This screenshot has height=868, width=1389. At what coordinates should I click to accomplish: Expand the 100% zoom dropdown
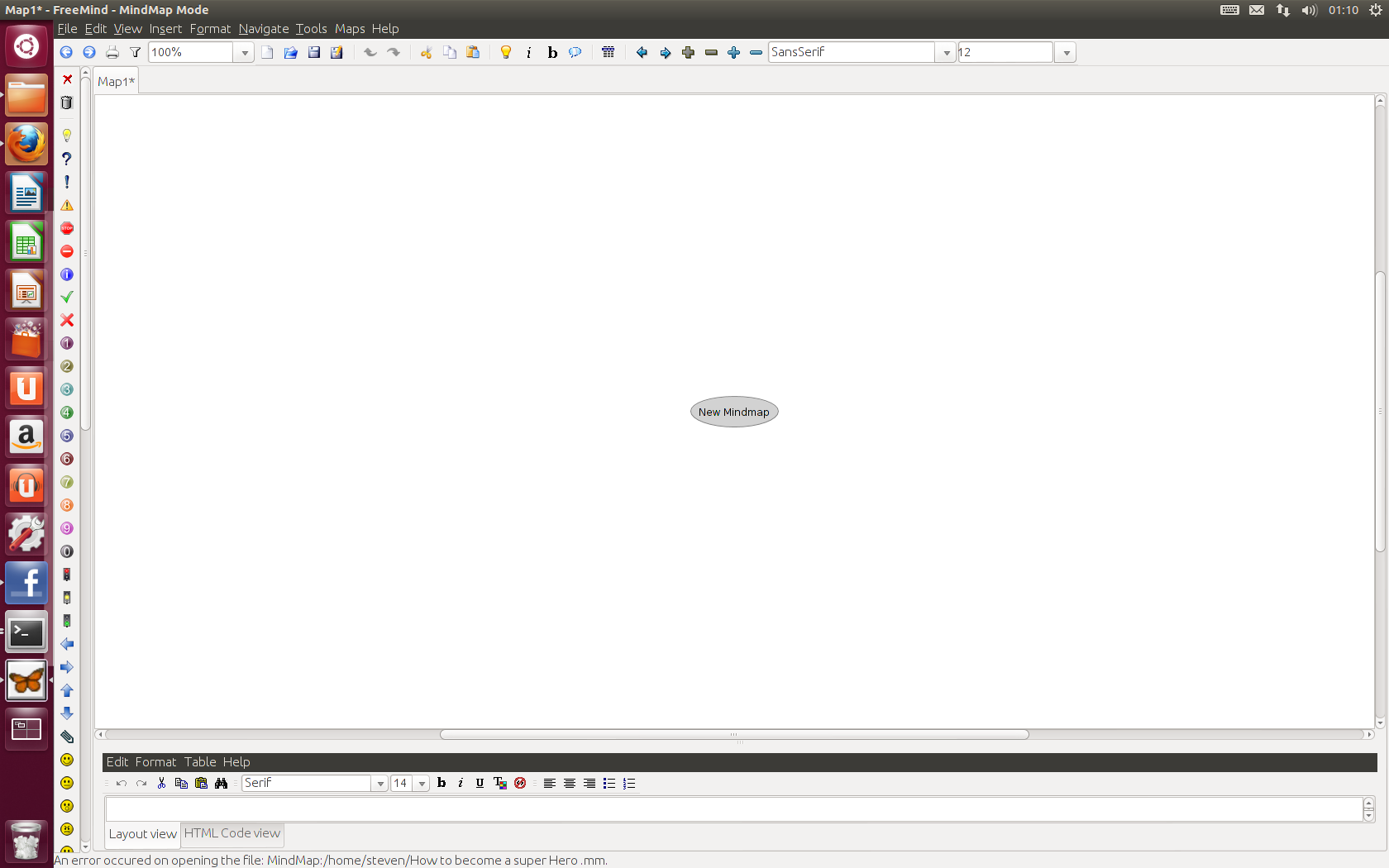(245, 52)
